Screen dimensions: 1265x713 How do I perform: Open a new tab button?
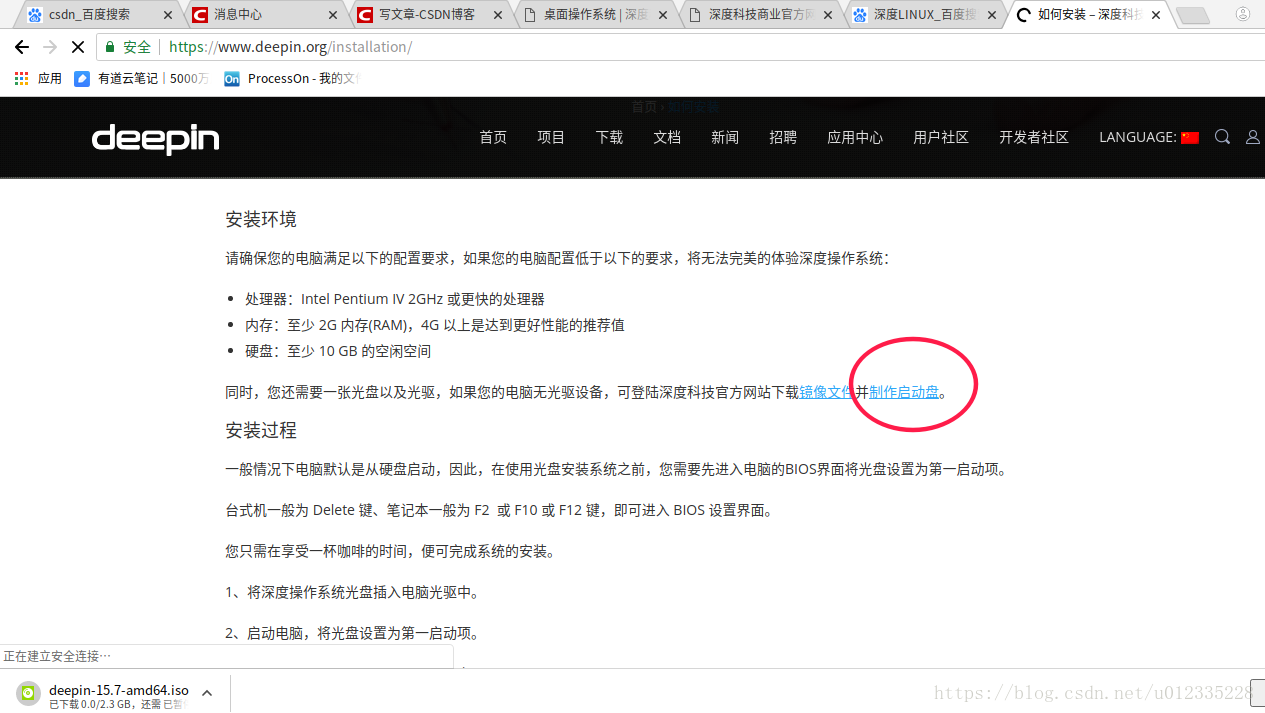(1192, 15)
